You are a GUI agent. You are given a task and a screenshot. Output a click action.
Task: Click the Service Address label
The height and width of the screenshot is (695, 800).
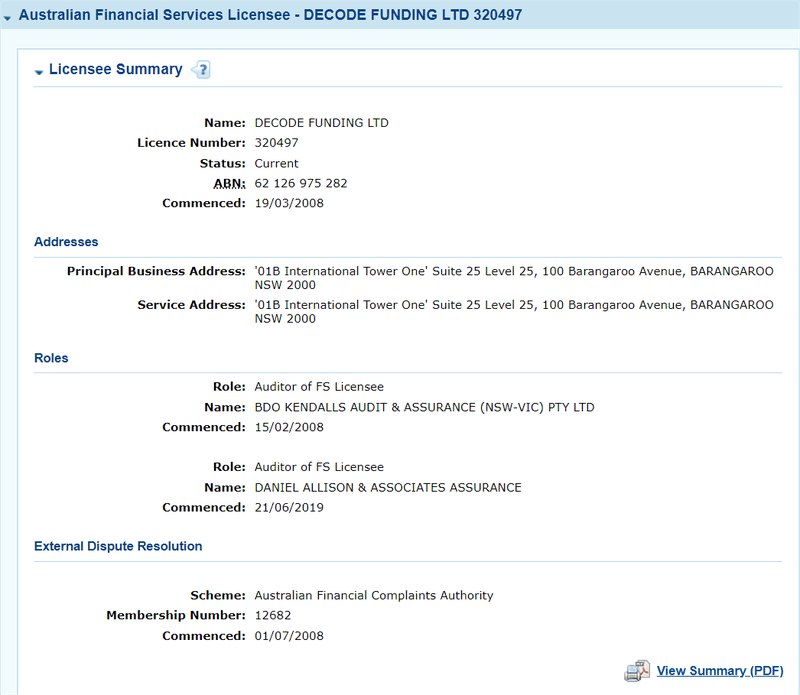[191, 305]
